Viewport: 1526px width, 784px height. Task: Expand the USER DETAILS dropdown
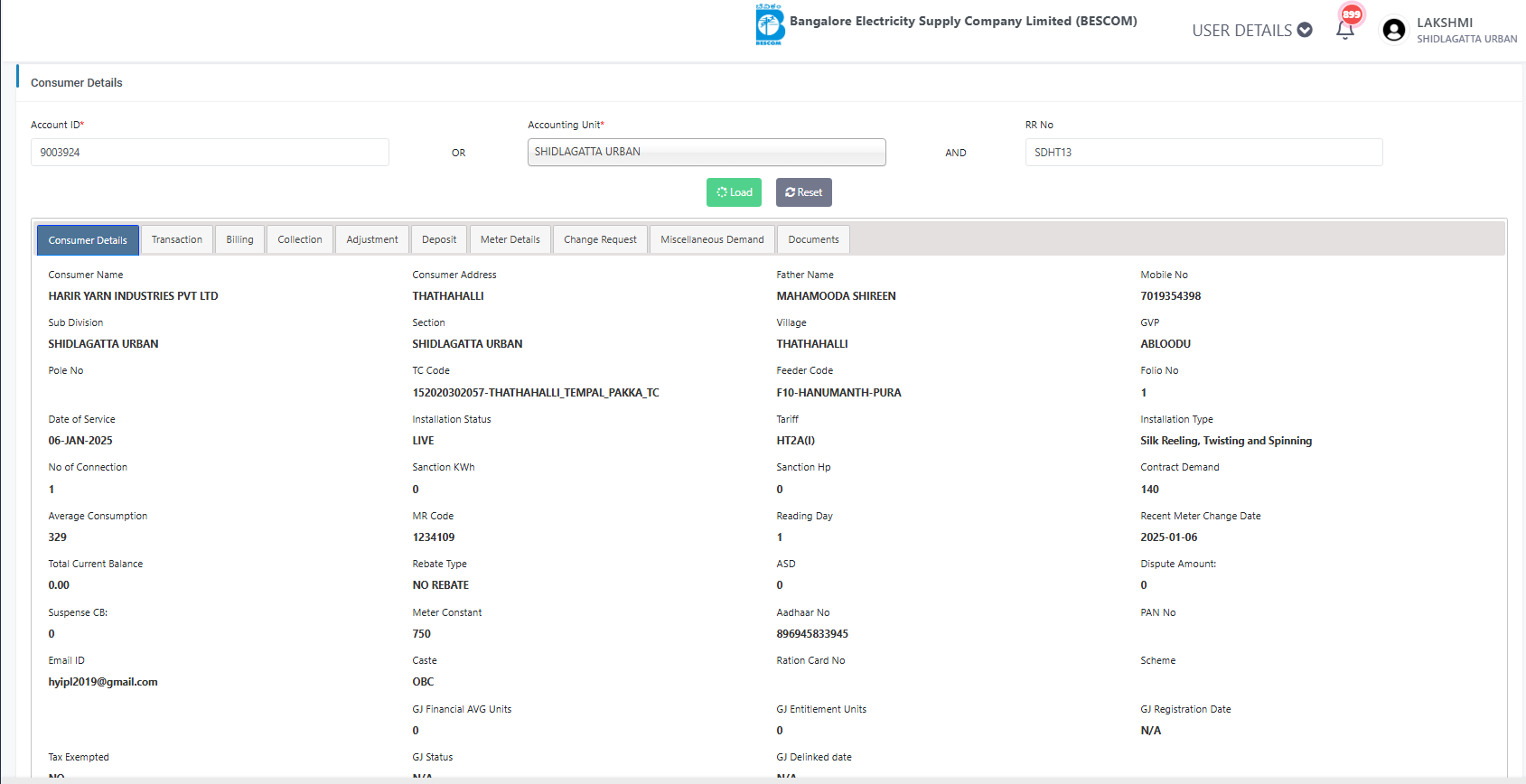coord(1252,31)
